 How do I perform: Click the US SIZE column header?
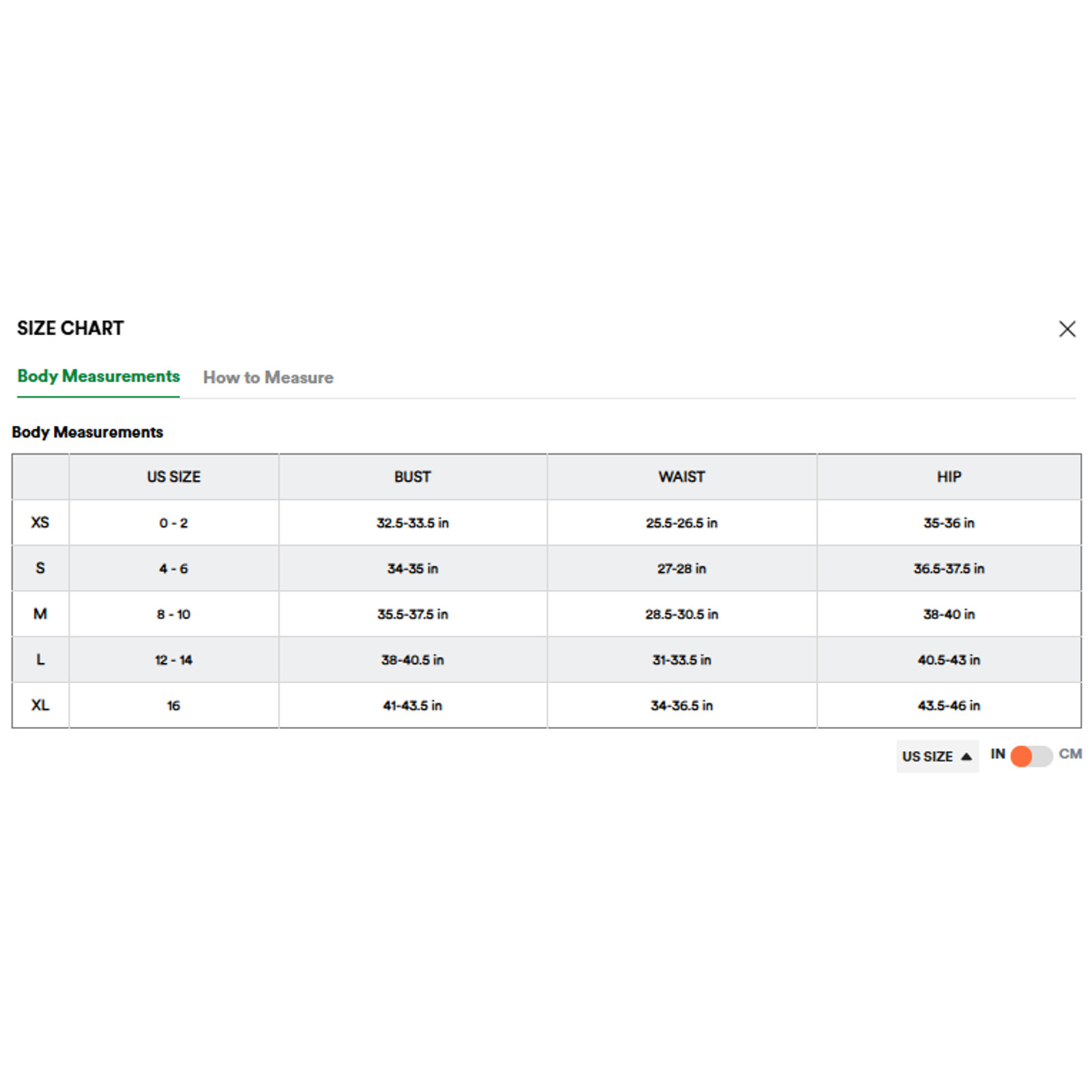click(x=173, y=477)
